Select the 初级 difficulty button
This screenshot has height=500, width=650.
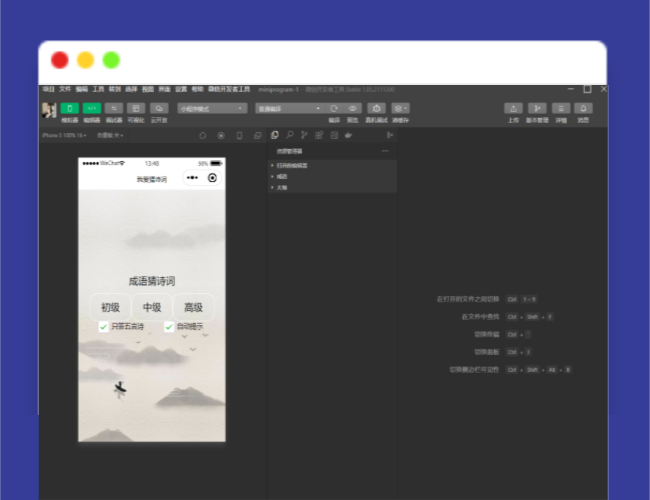click(x=110, y=307)
